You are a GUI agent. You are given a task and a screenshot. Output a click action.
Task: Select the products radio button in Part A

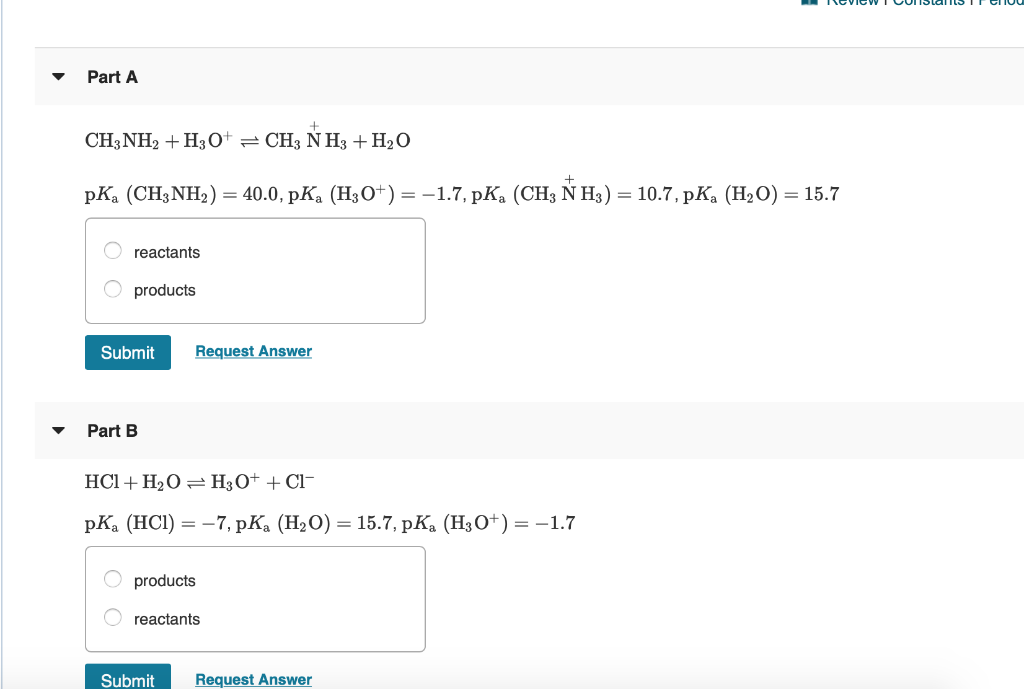point(112,289)
